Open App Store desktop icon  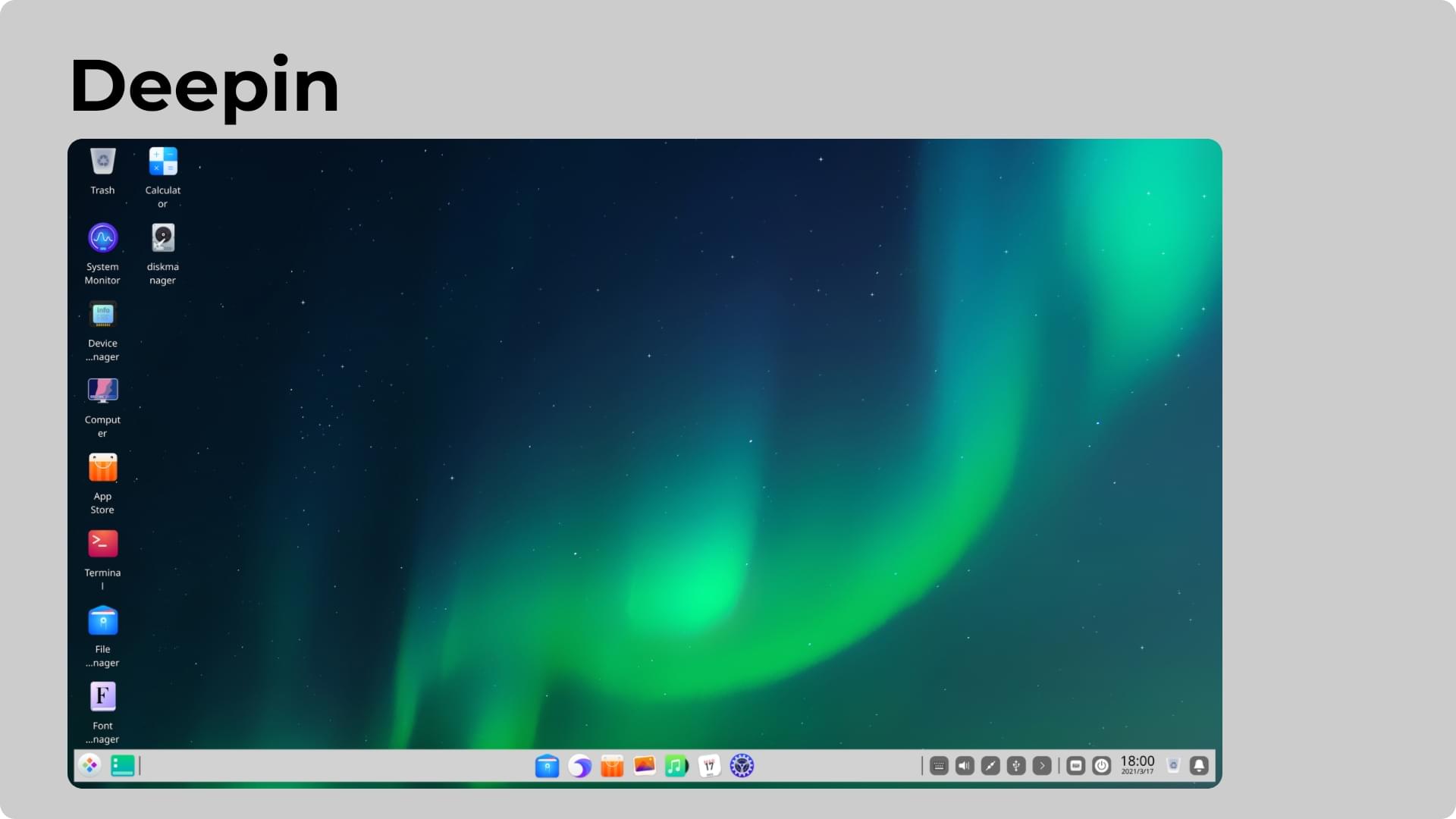[102, 468]
